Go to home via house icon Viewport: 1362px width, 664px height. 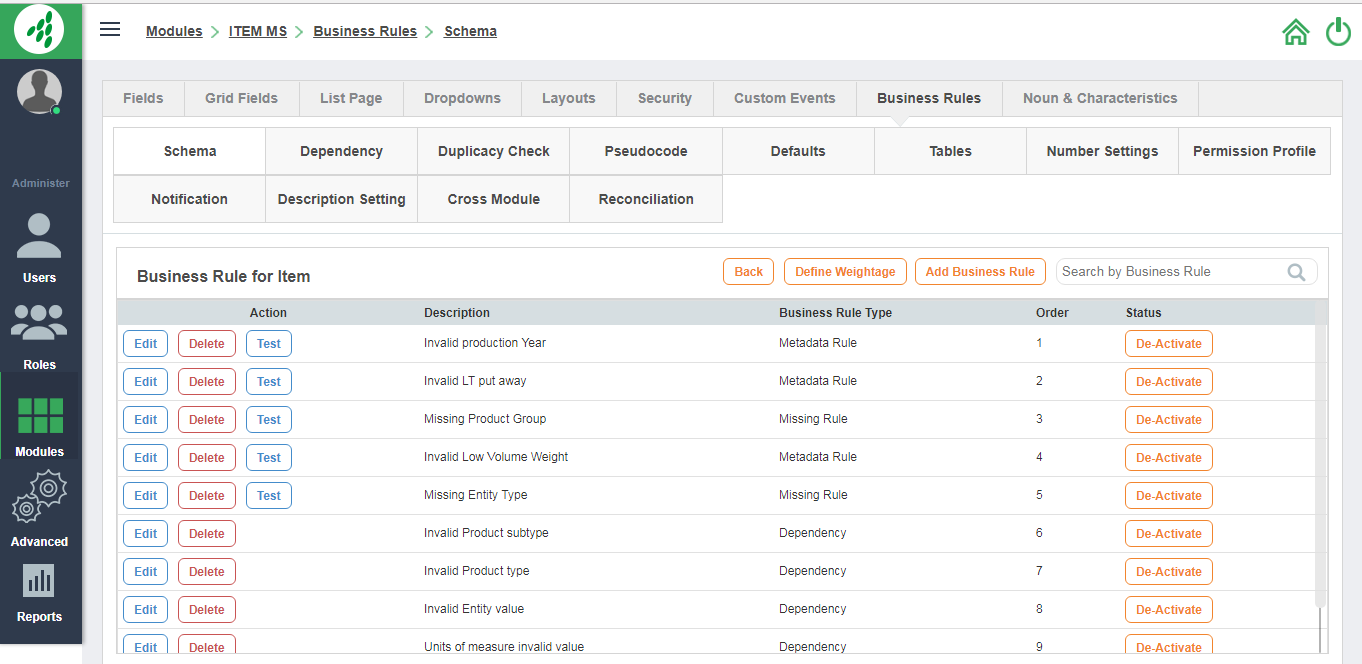tap(1295, 32)
